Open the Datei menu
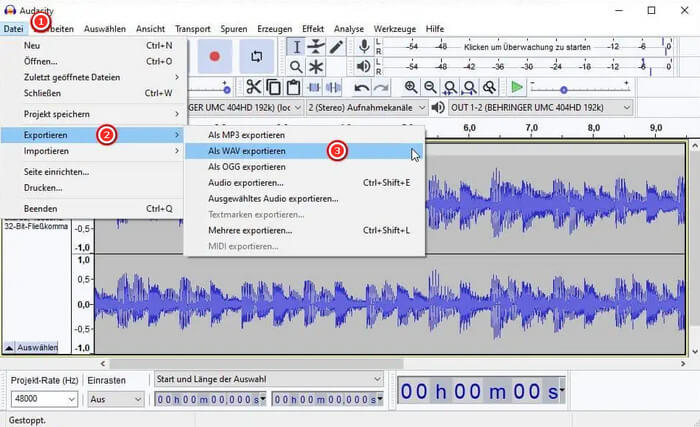Screen dimensions: 700x427 coord(13,29)
